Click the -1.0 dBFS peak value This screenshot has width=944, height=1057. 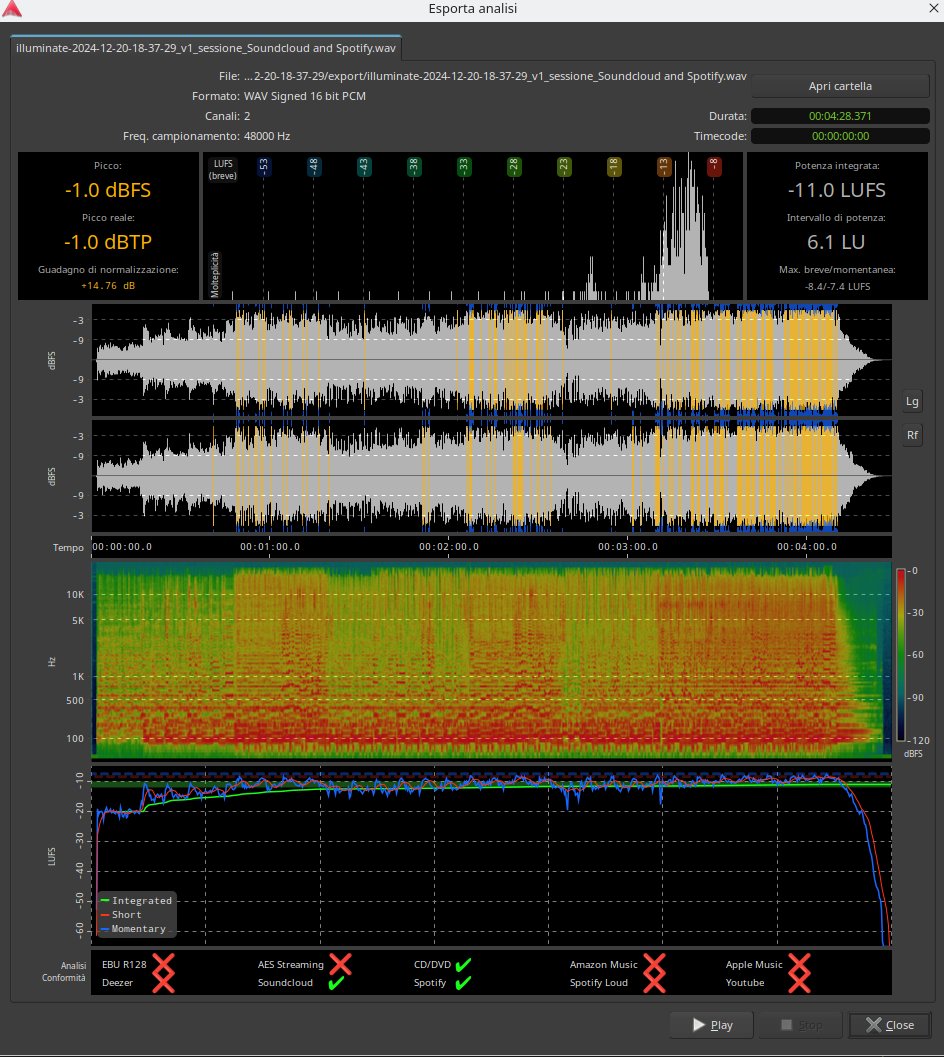point(108,190)
